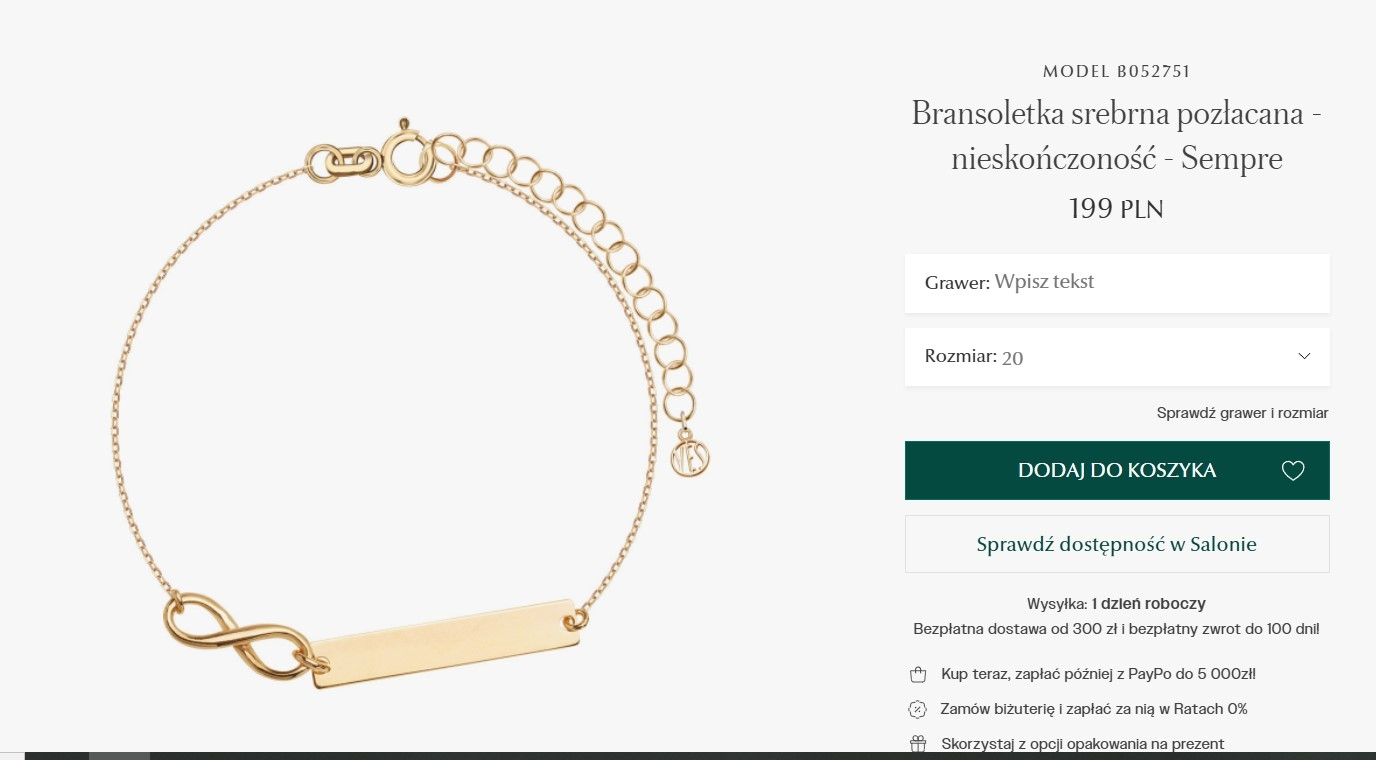Add product with DODAJ DO KOSZYKA
Screen dimensions: 1376x760
[1117, 470]
